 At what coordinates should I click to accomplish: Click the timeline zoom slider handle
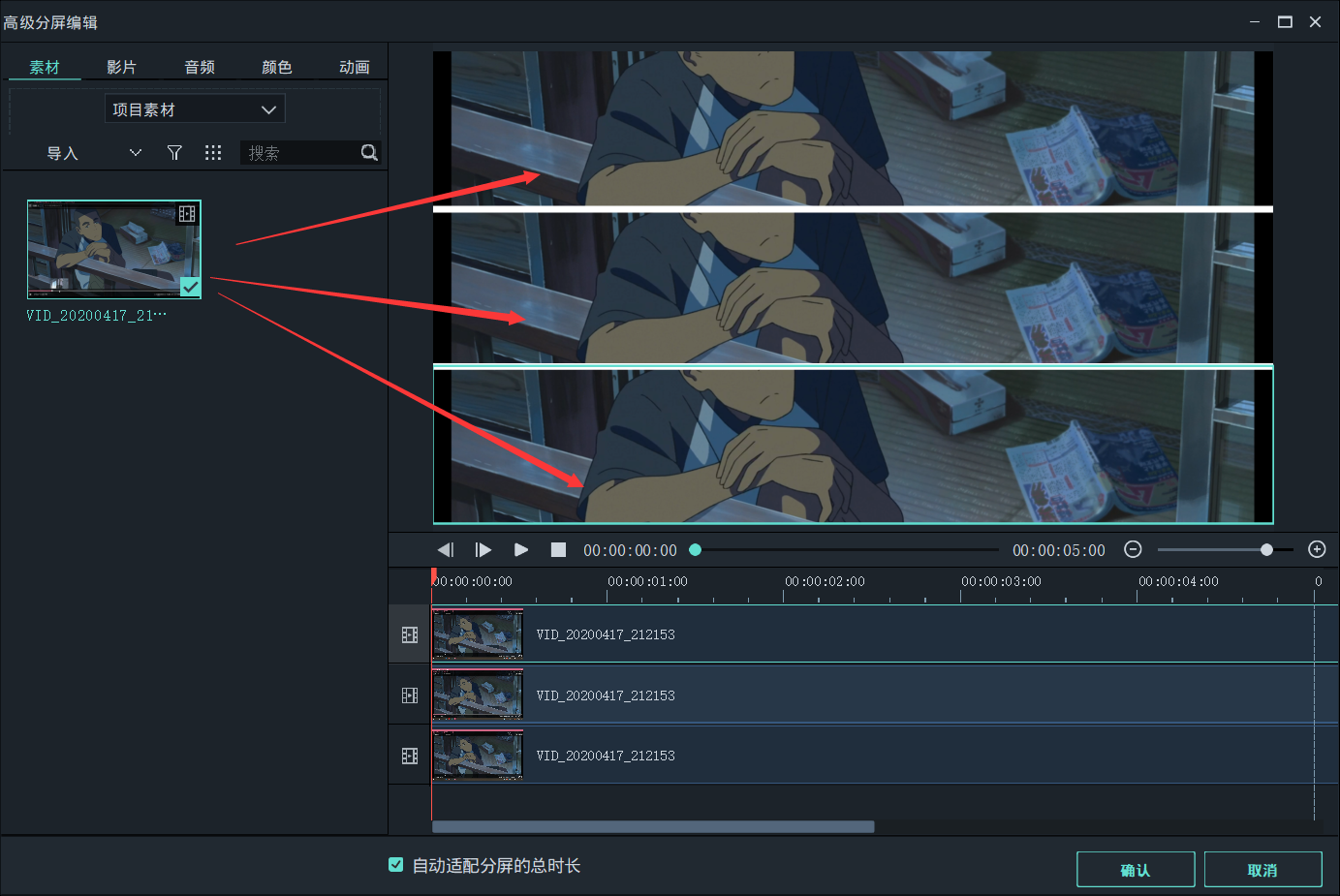coord(1266,549)
